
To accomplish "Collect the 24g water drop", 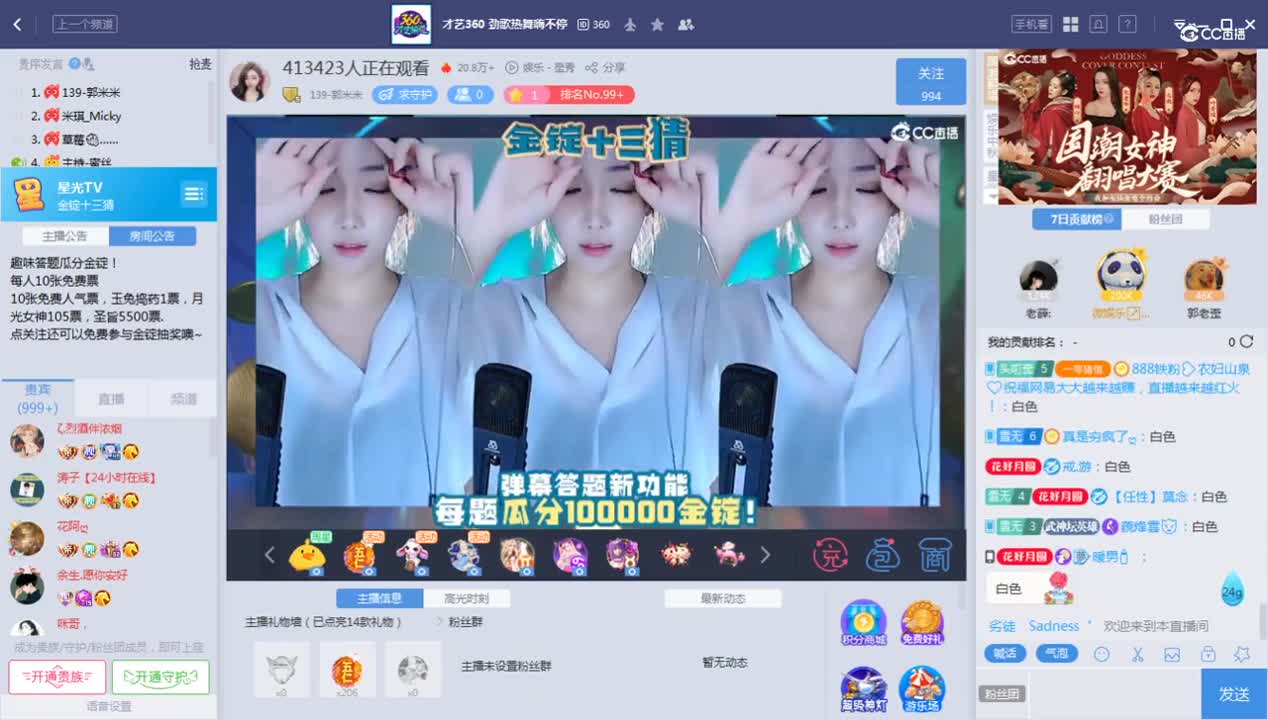I will 1232,588.
